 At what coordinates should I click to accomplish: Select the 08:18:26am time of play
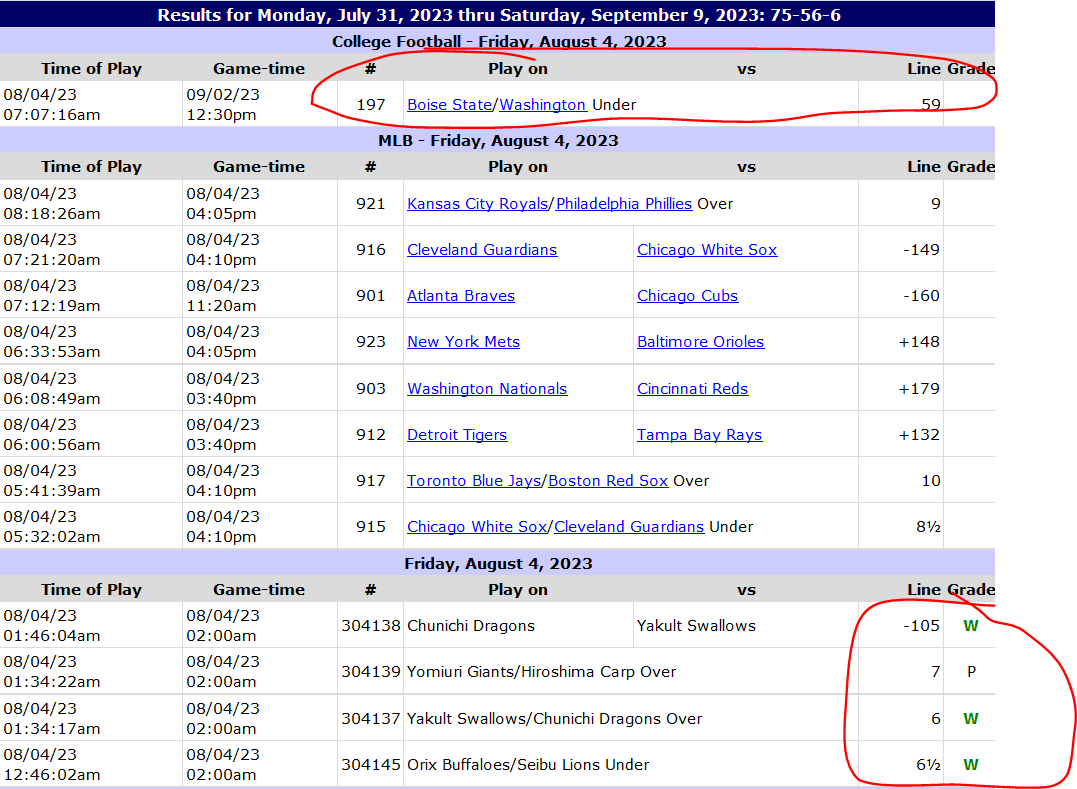[x=52, y=214]
